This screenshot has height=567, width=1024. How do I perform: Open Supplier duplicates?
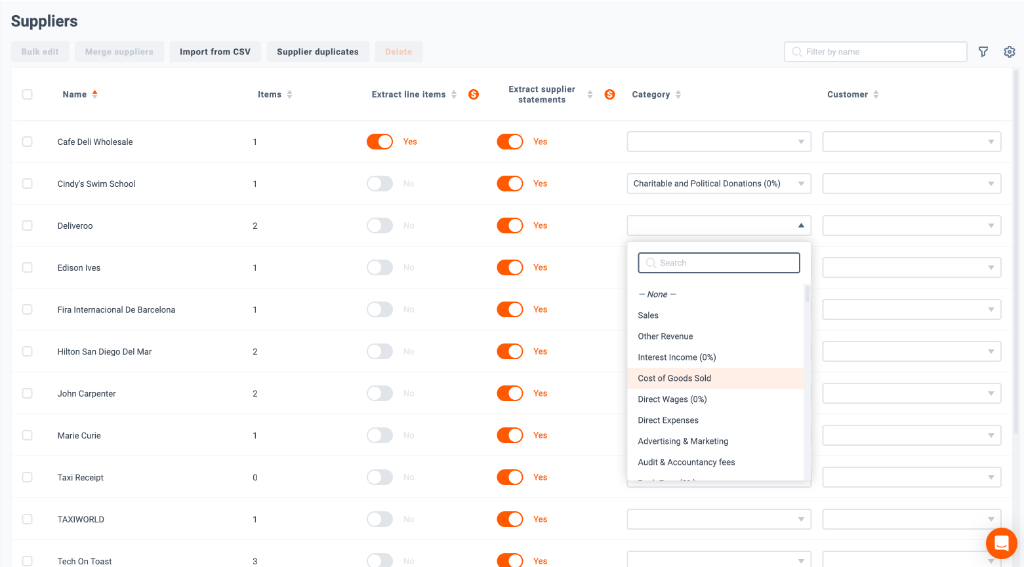[x=317, y=52]
